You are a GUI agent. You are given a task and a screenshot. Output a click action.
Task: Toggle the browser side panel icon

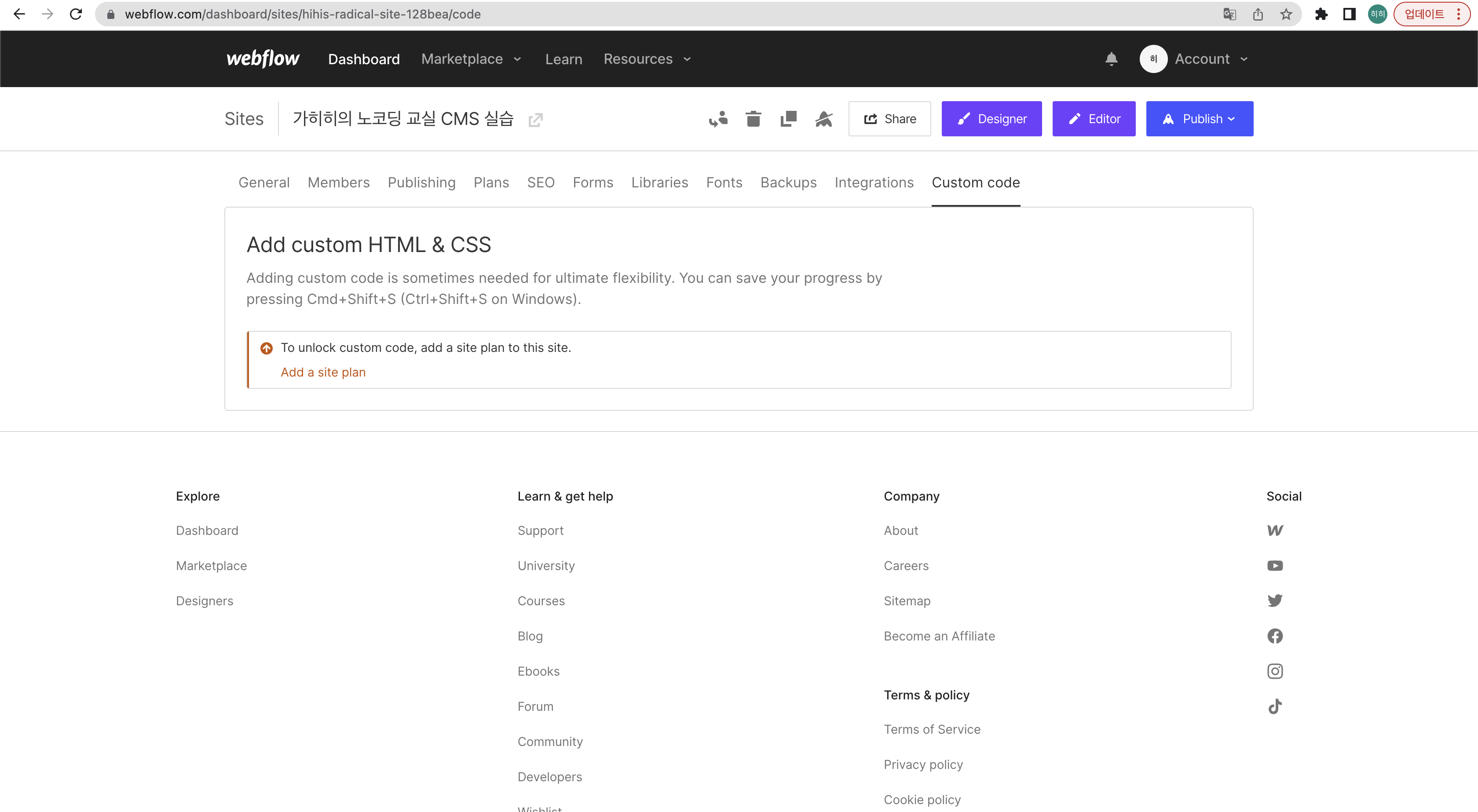coord(1349,14)
